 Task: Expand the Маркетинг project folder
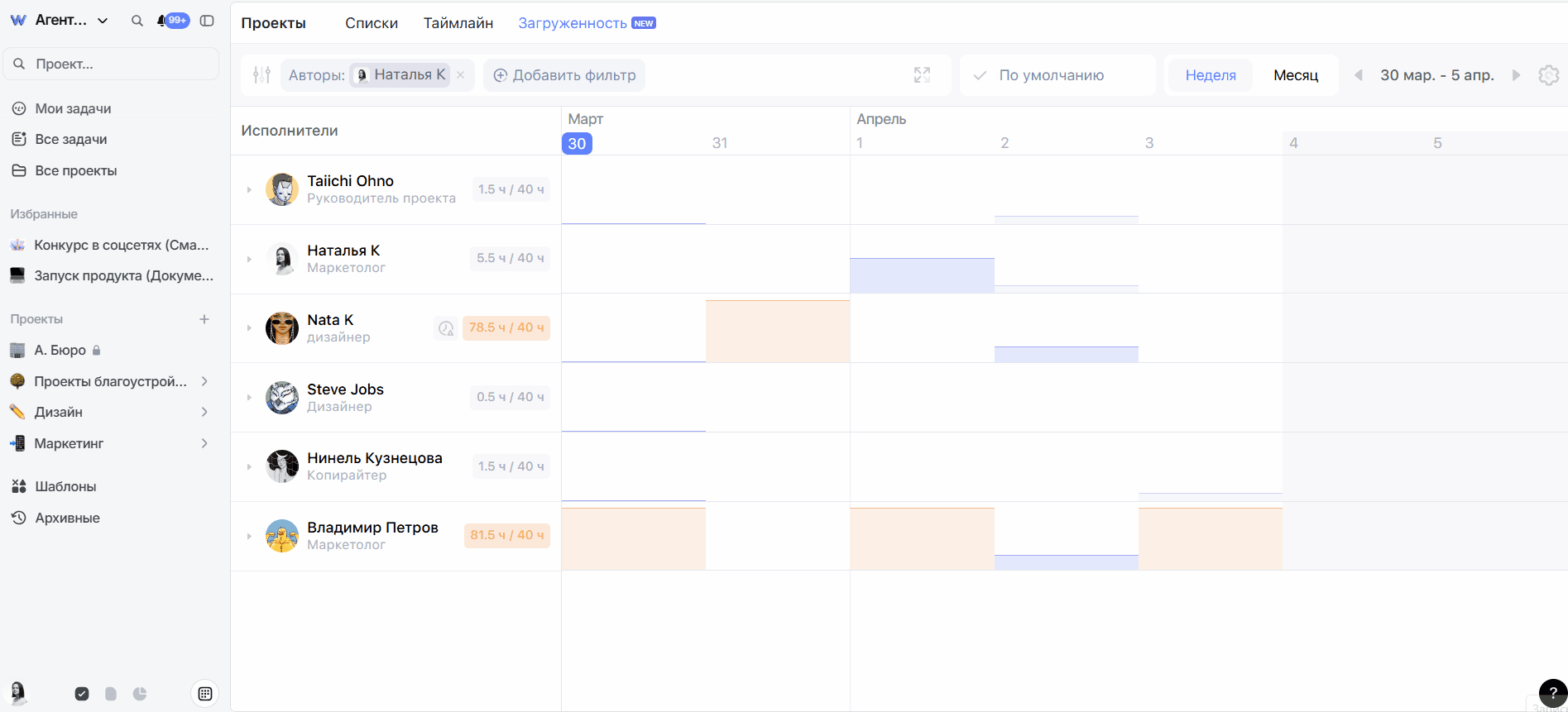click(204, 443)
